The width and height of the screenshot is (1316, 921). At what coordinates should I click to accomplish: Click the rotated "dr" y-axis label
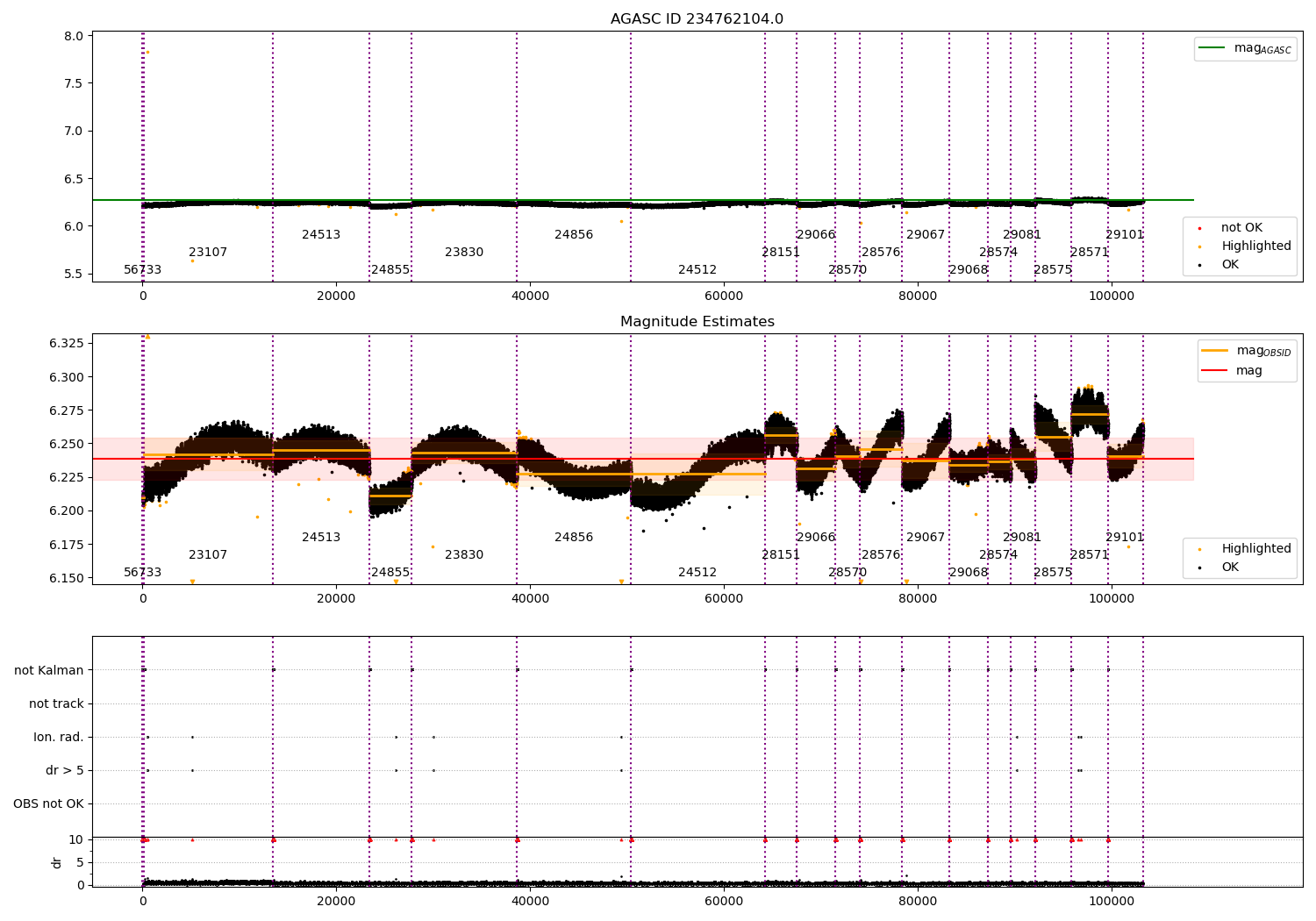(57, 862)
